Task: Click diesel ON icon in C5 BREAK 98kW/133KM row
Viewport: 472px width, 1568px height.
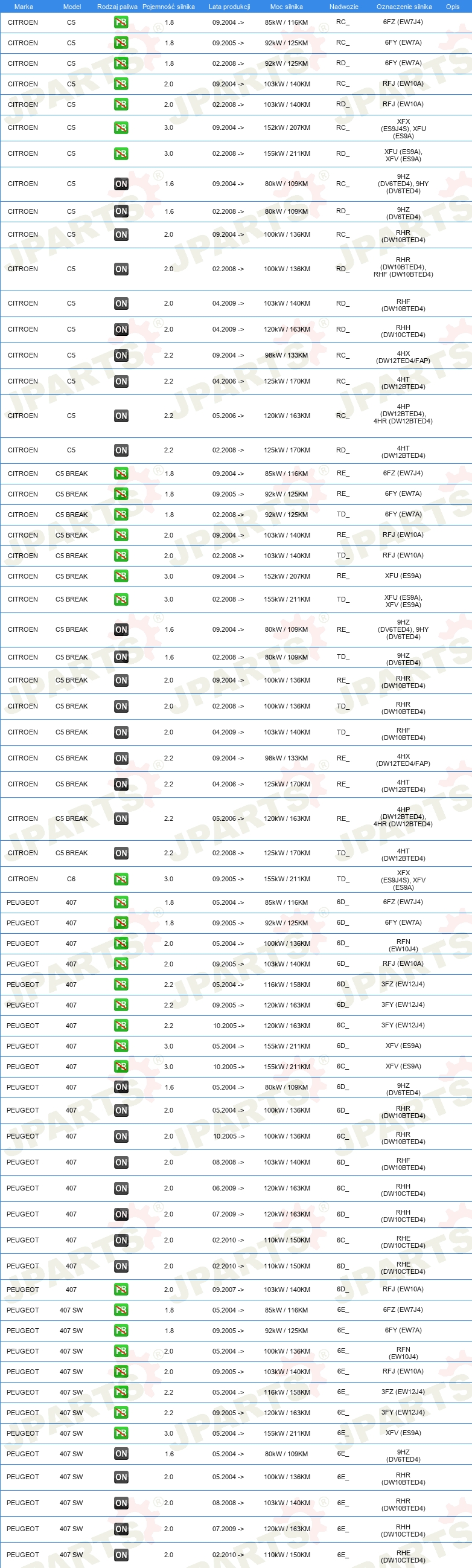Action: coord(121,759)
